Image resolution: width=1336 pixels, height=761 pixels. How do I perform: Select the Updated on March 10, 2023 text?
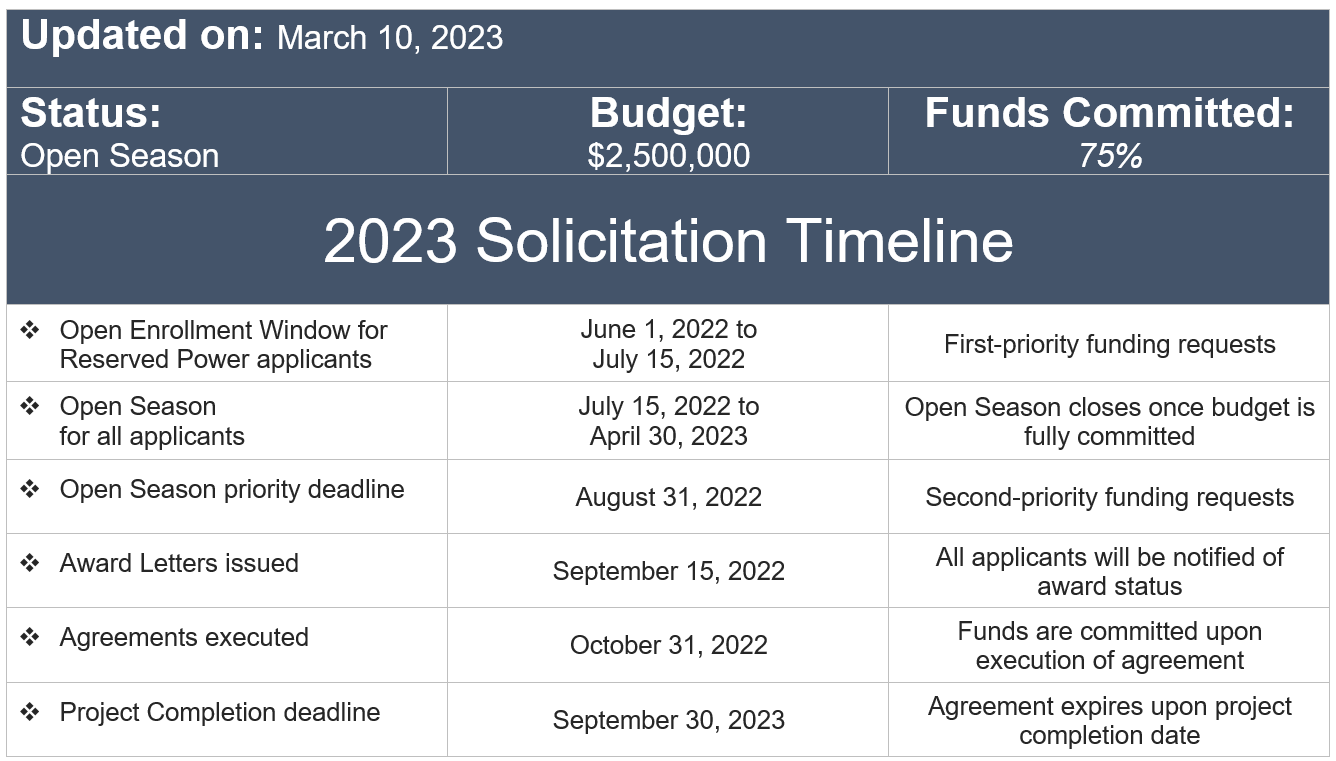click(x=262, y=36)
